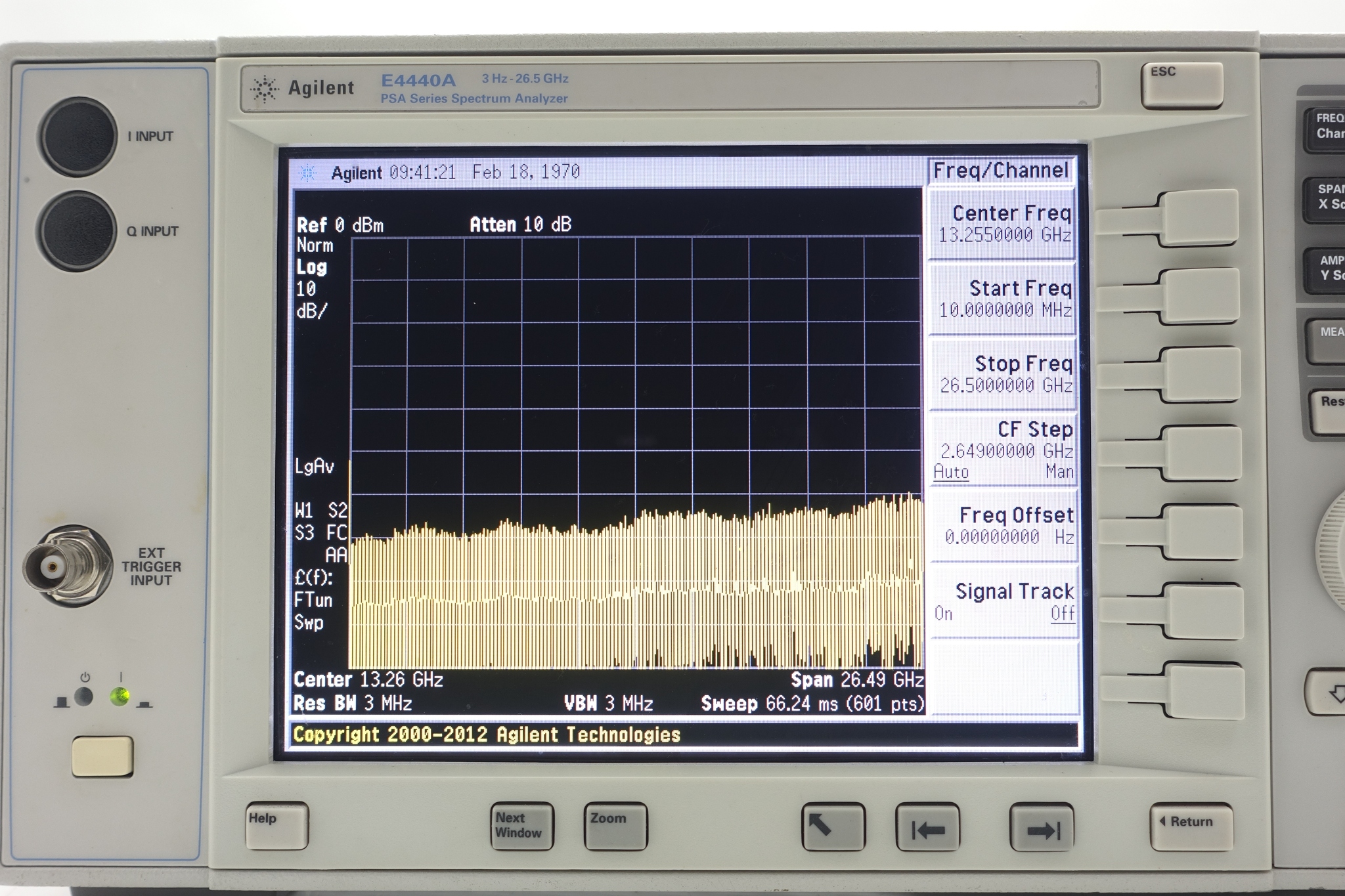Screen dimensions: 1345x896
Task: Select softkey beside CF Step
Action: [x=1202, y=453]
